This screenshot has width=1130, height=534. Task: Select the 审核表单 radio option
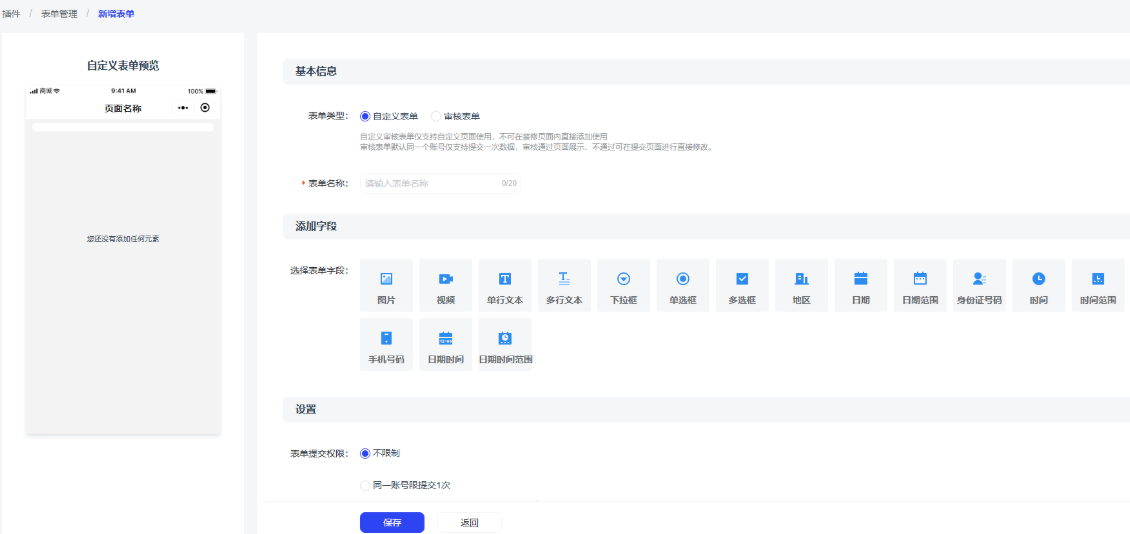[436, 116]
